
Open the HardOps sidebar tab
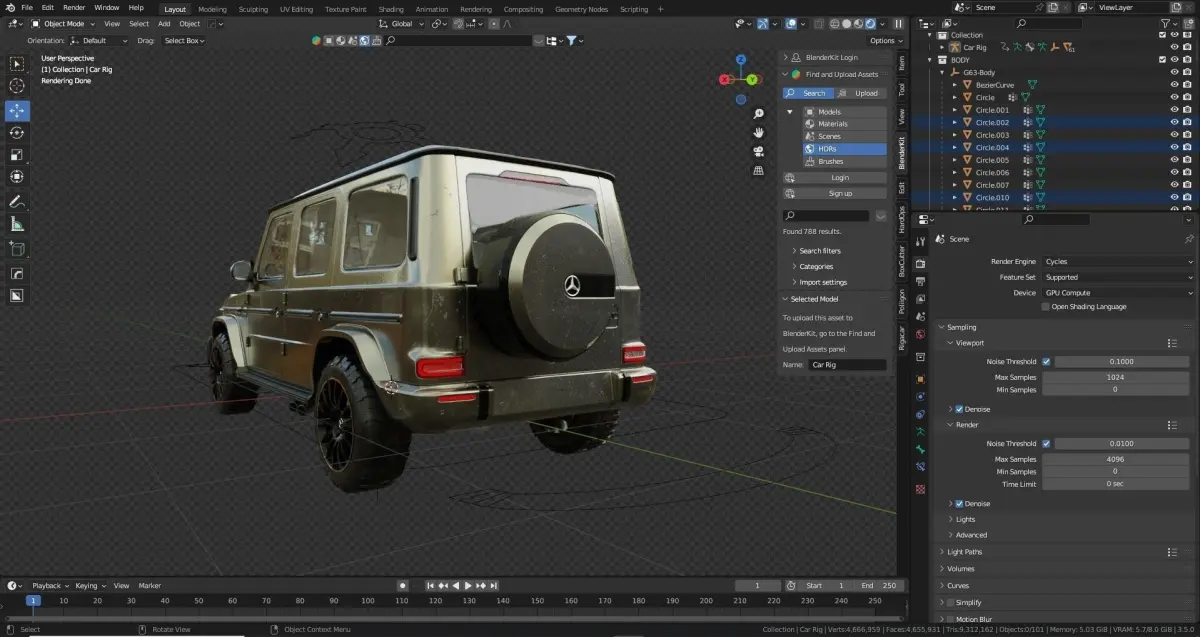(901, 220)
